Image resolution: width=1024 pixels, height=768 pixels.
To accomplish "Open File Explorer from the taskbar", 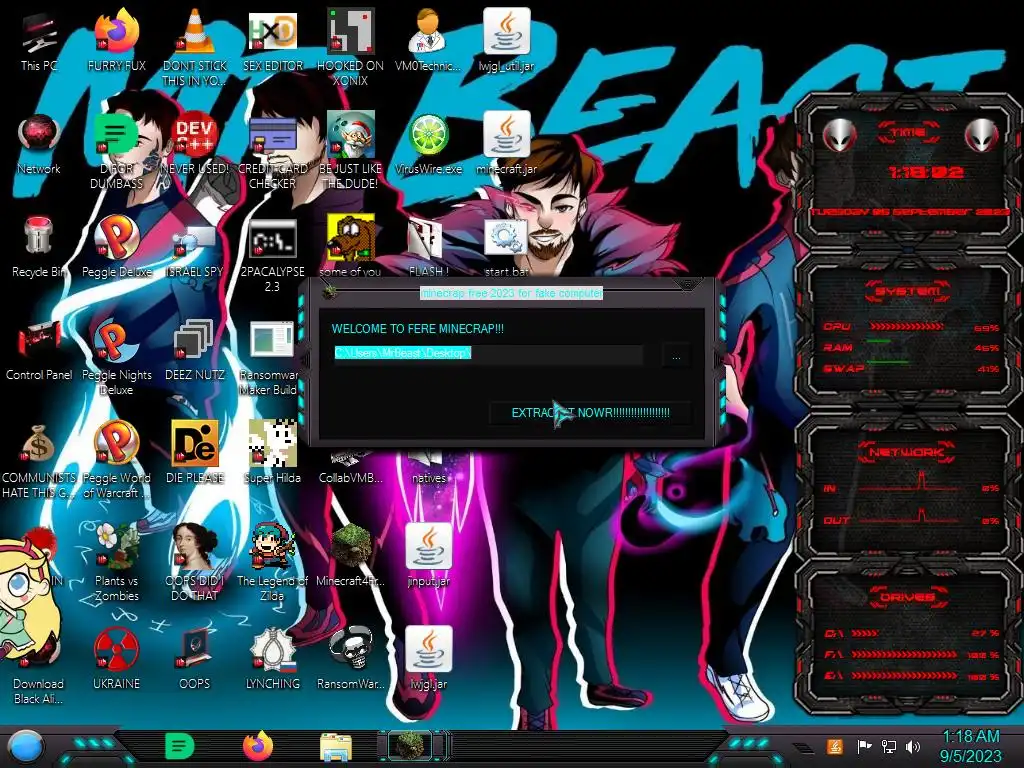I will (336, 748).
